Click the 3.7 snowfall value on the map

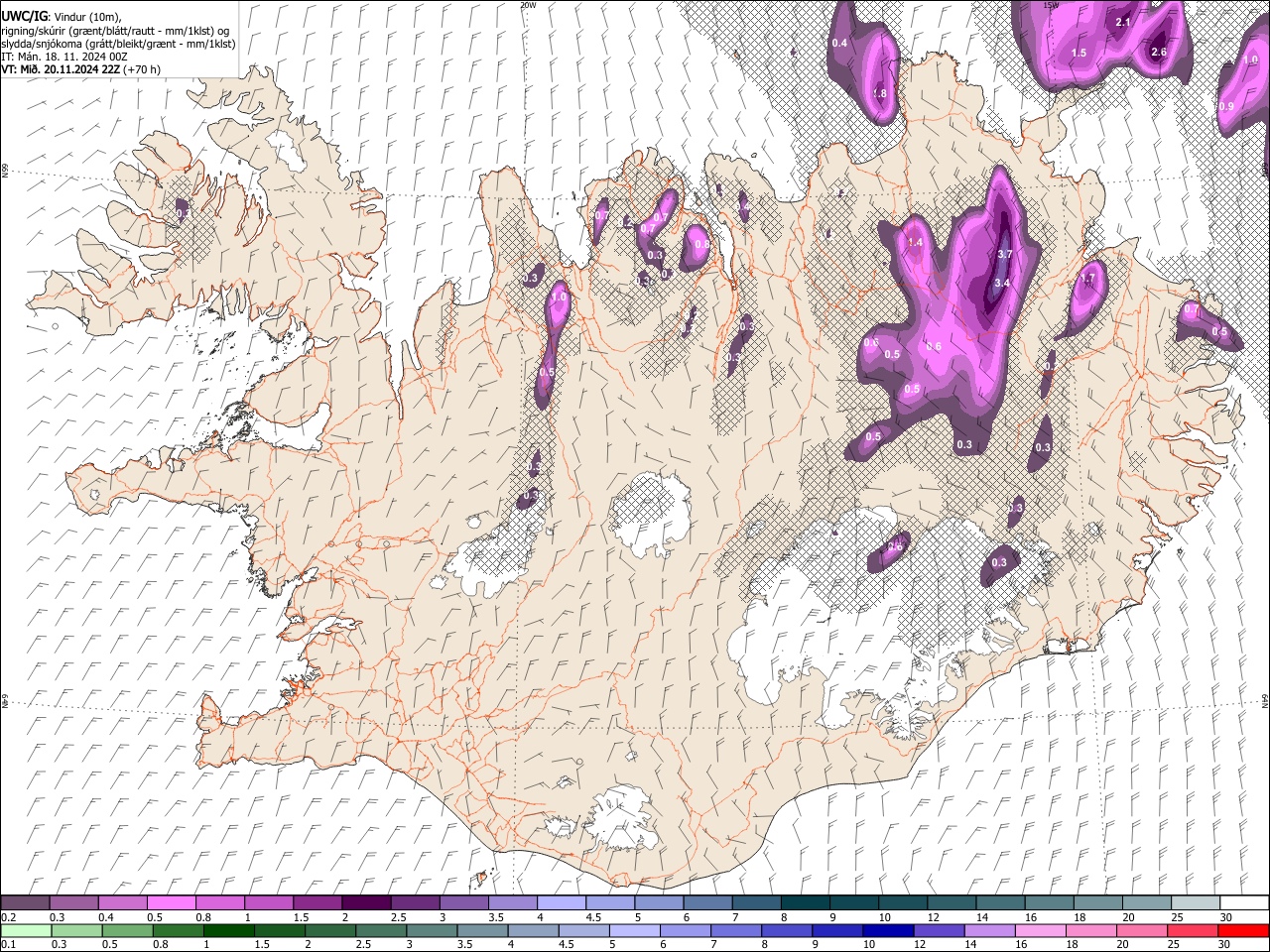[1003, 254]
